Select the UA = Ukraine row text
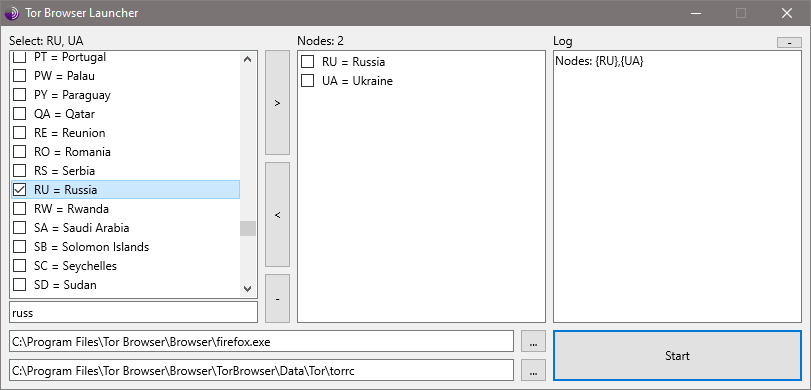 (x=357, y=81)
